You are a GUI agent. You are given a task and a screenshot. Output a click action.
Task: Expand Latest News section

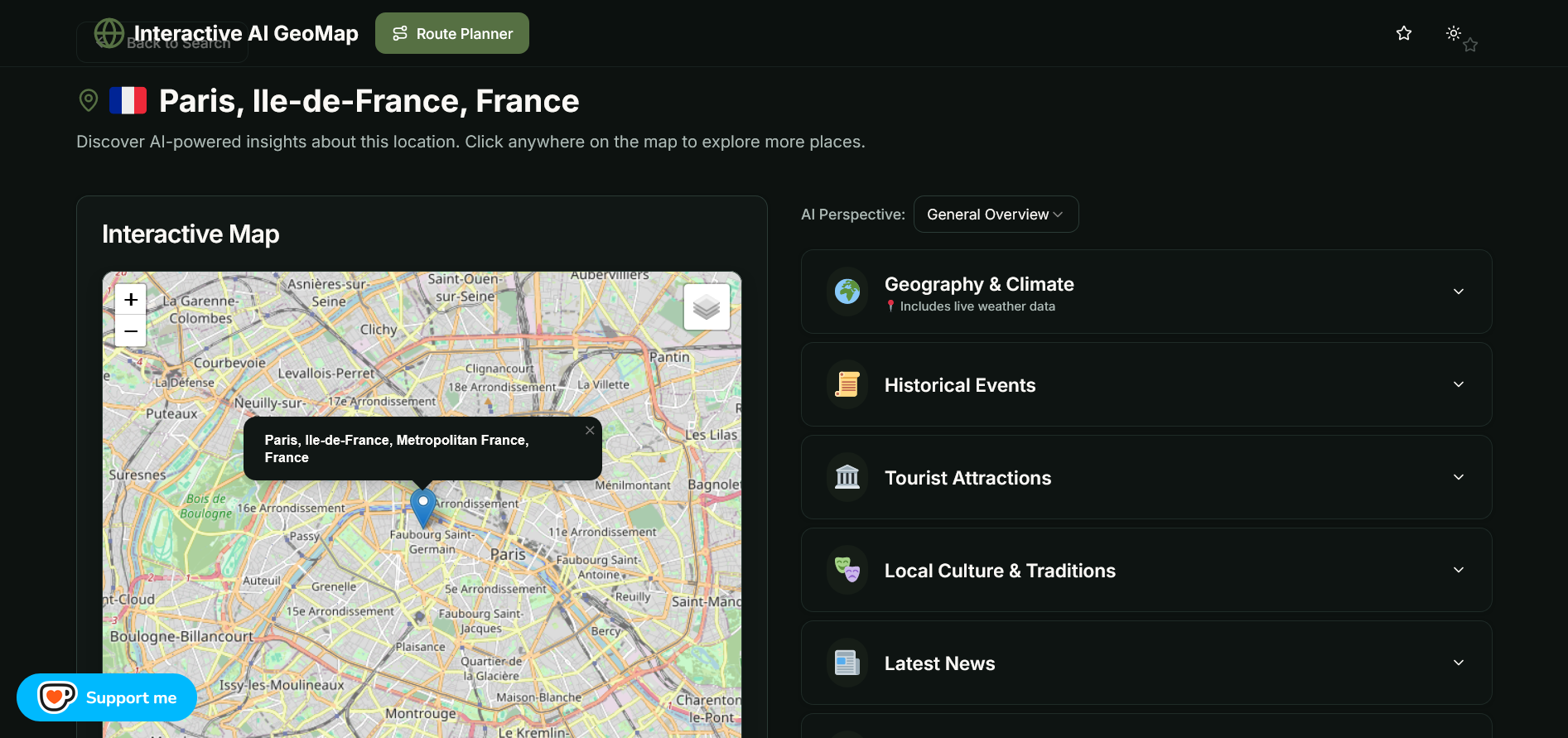(x=1146, y=663)
